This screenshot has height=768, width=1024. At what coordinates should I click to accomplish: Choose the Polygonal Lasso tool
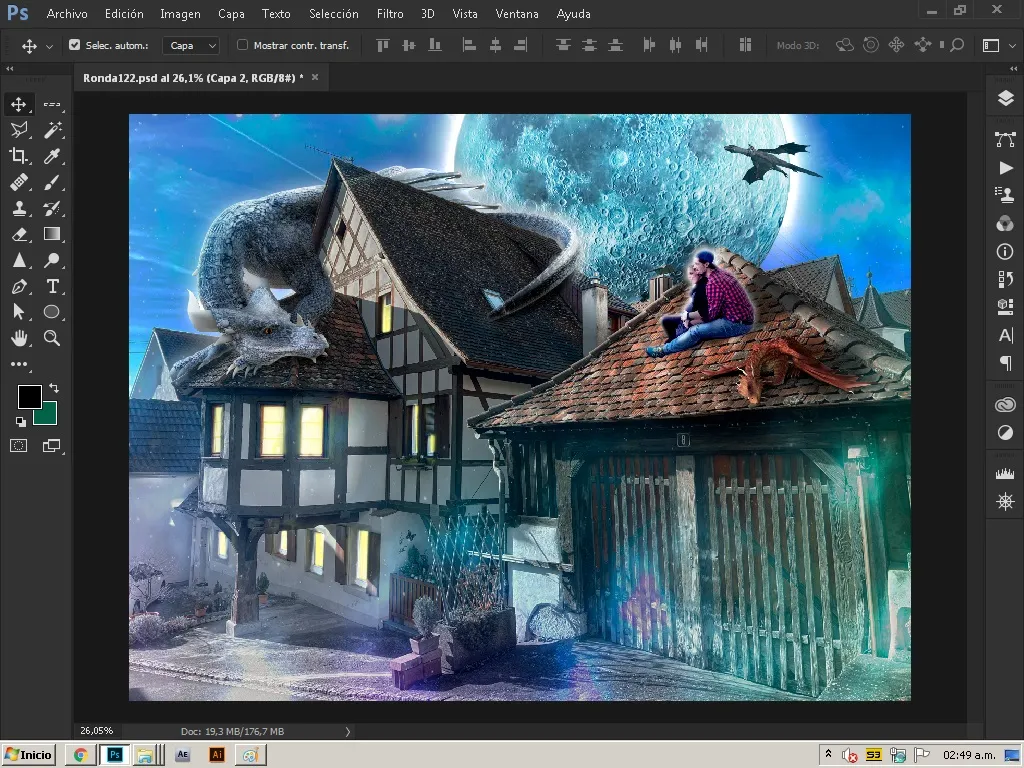(x=18, y=130)
